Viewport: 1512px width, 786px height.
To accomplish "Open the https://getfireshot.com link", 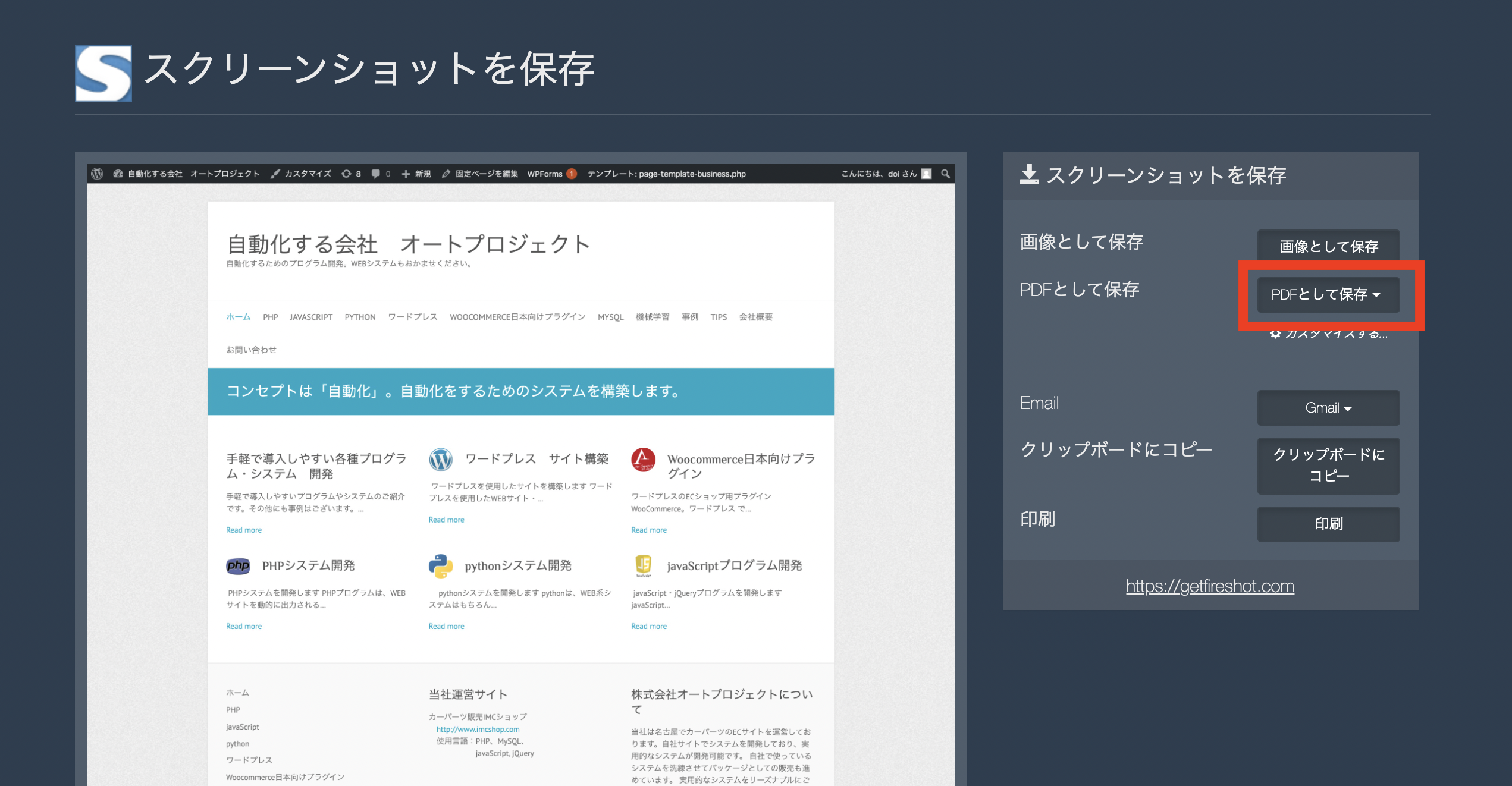I will click(1209, 586).
